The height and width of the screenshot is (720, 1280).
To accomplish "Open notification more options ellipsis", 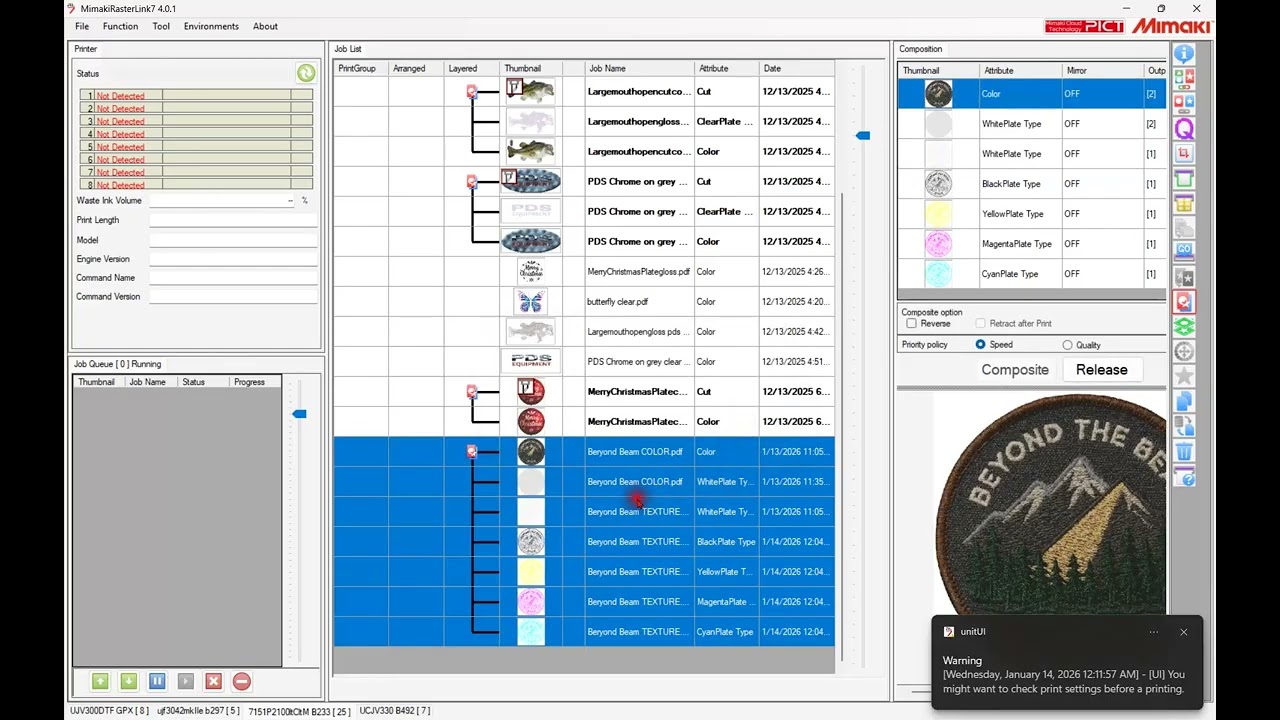I will click(x=1153, y=632).
